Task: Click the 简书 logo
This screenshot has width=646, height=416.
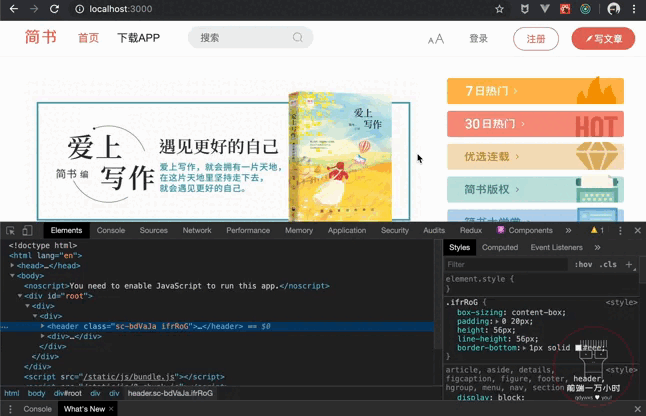Action: 40,37
